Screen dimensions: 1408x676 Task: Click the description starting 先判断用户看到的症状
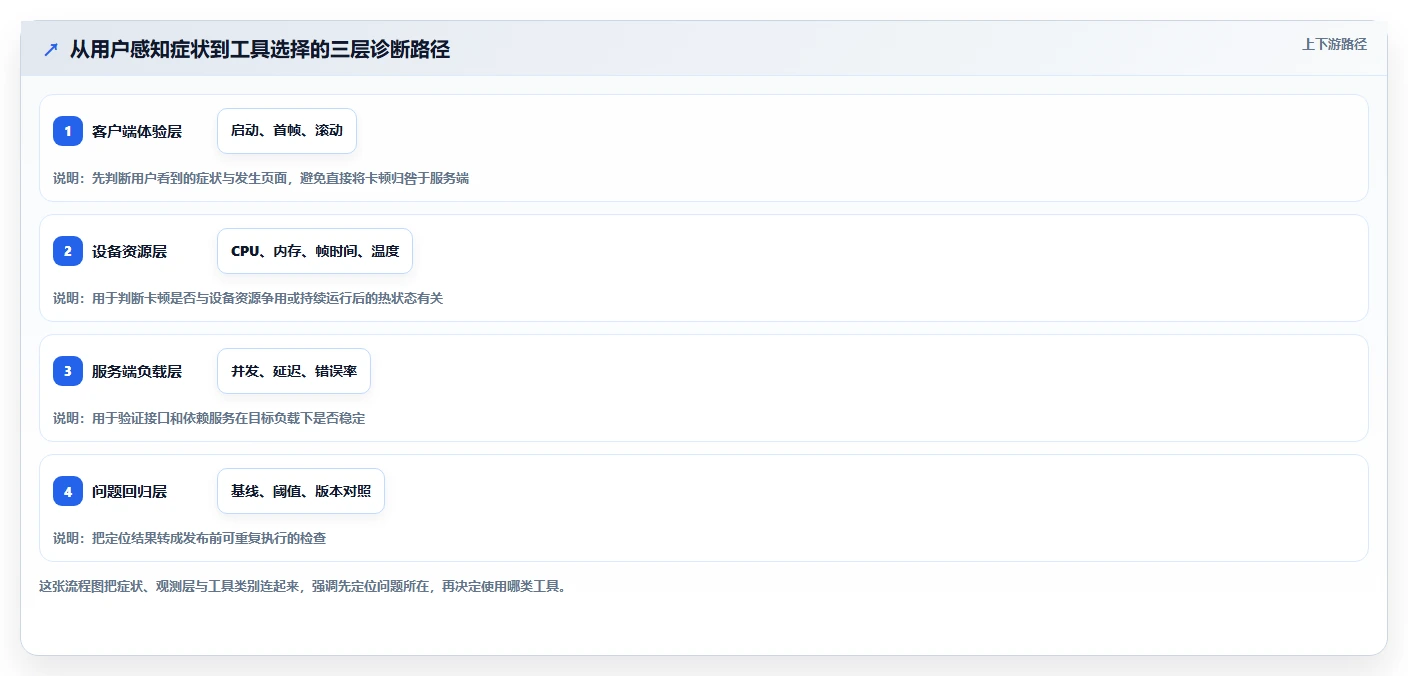pos(261,178)
